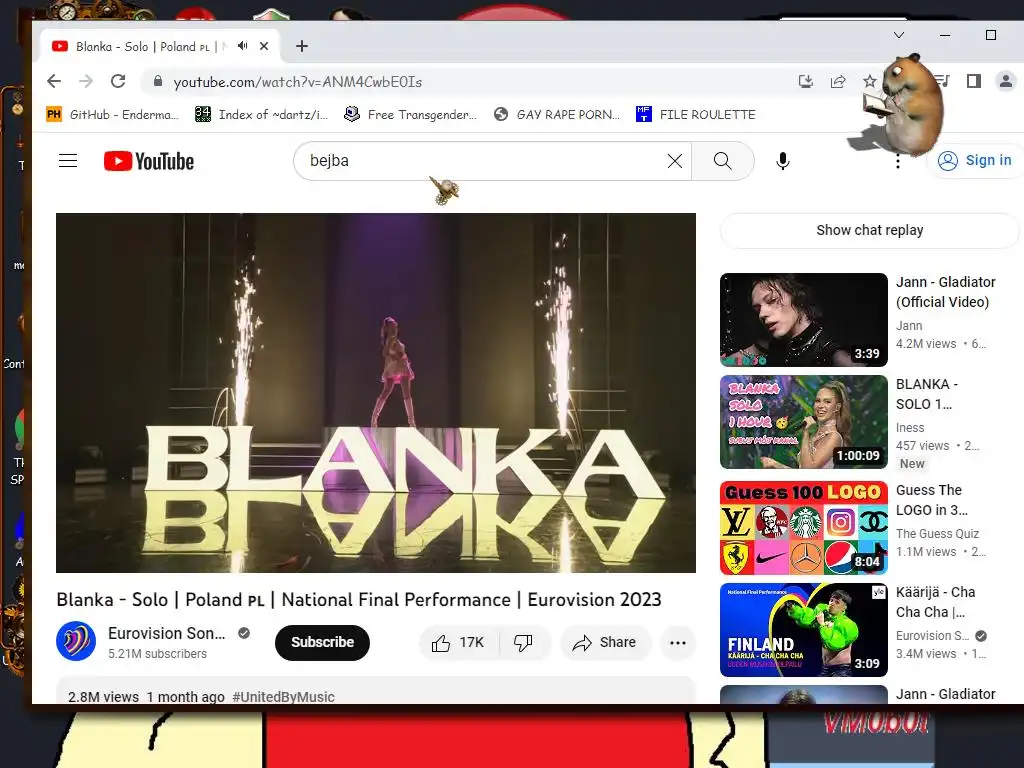
Task: Subscribe to the Eurovision channel
Action: tap(322, 643)
